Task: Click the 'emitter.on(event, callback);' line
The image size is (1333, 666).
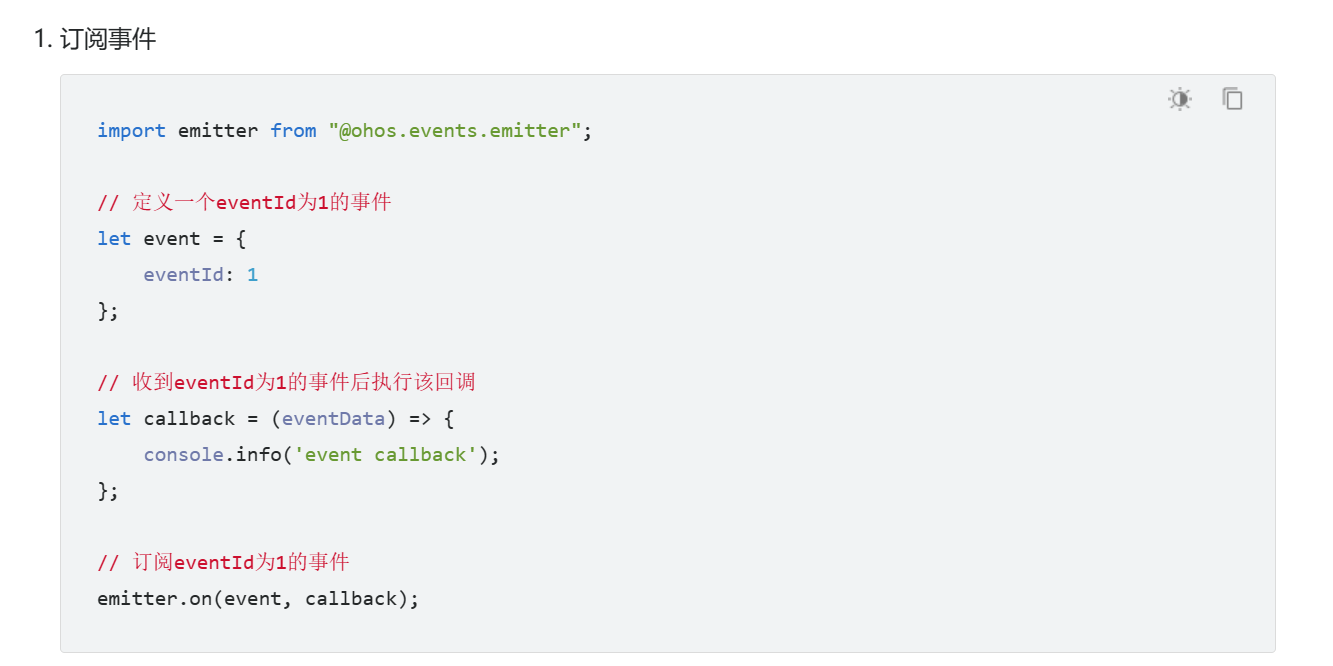Action: coord(258,598)
